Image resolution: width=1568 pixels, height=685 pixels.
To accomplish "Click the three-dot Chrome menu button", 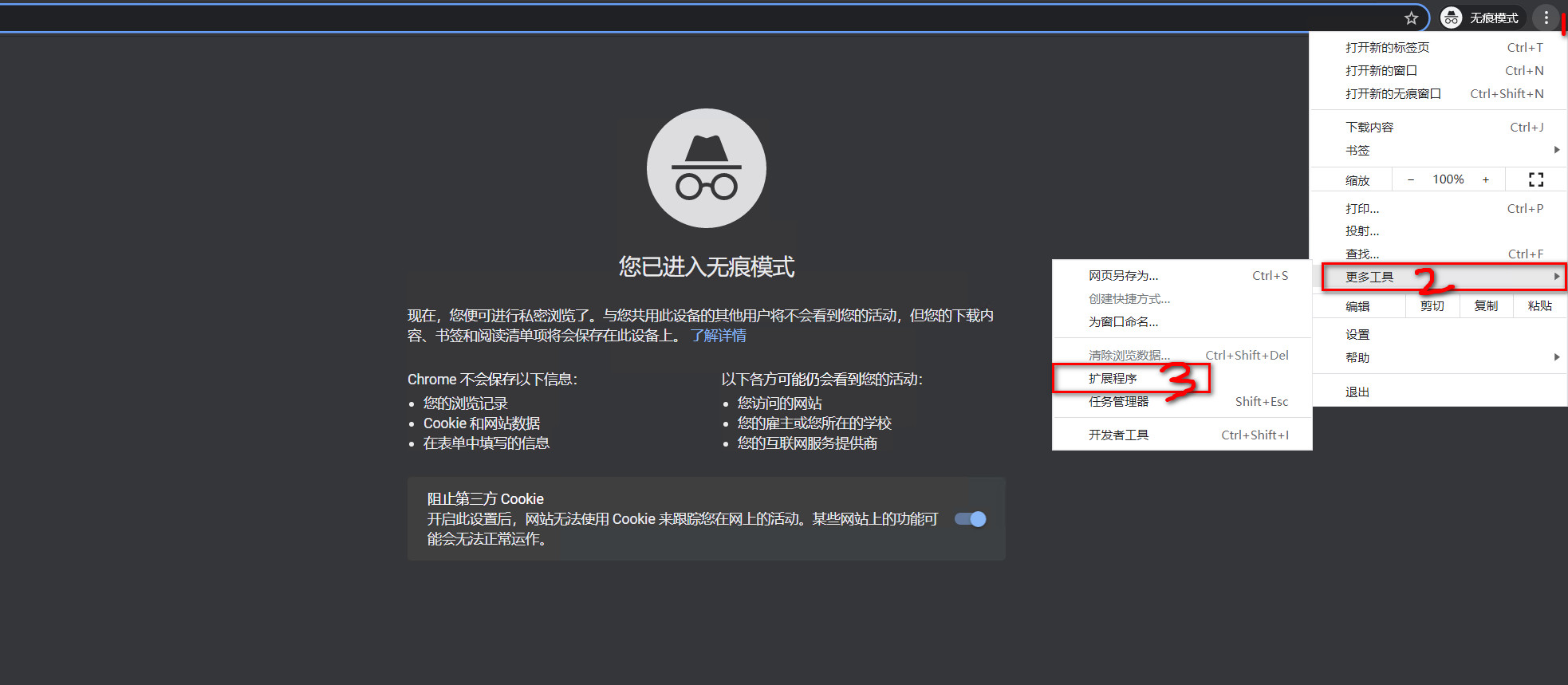I will tap(1546, 18).
